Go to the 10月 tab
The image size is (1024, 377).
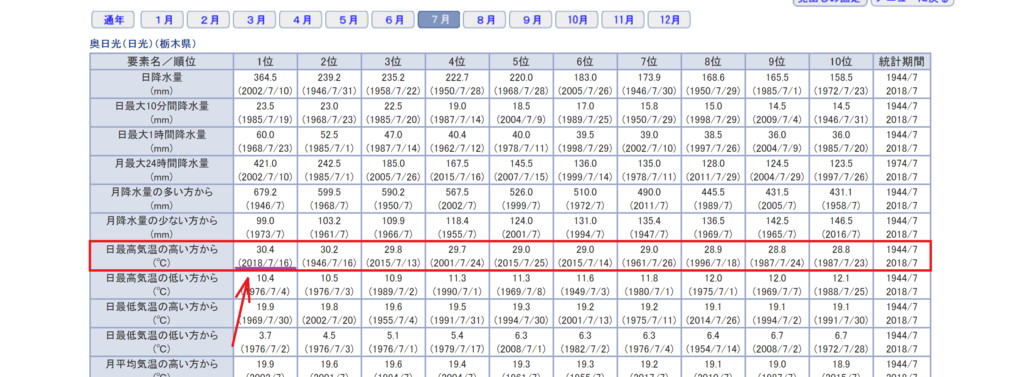[578, 20]
